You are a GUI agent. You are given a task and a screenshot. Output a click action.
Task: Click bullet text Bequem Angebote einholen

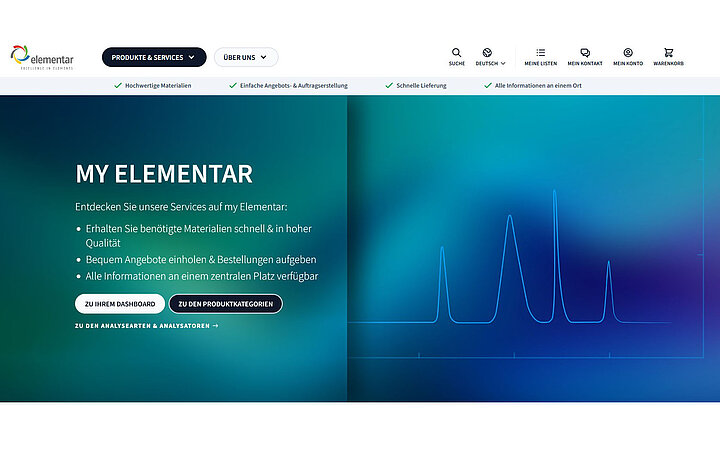pos(201,259)
